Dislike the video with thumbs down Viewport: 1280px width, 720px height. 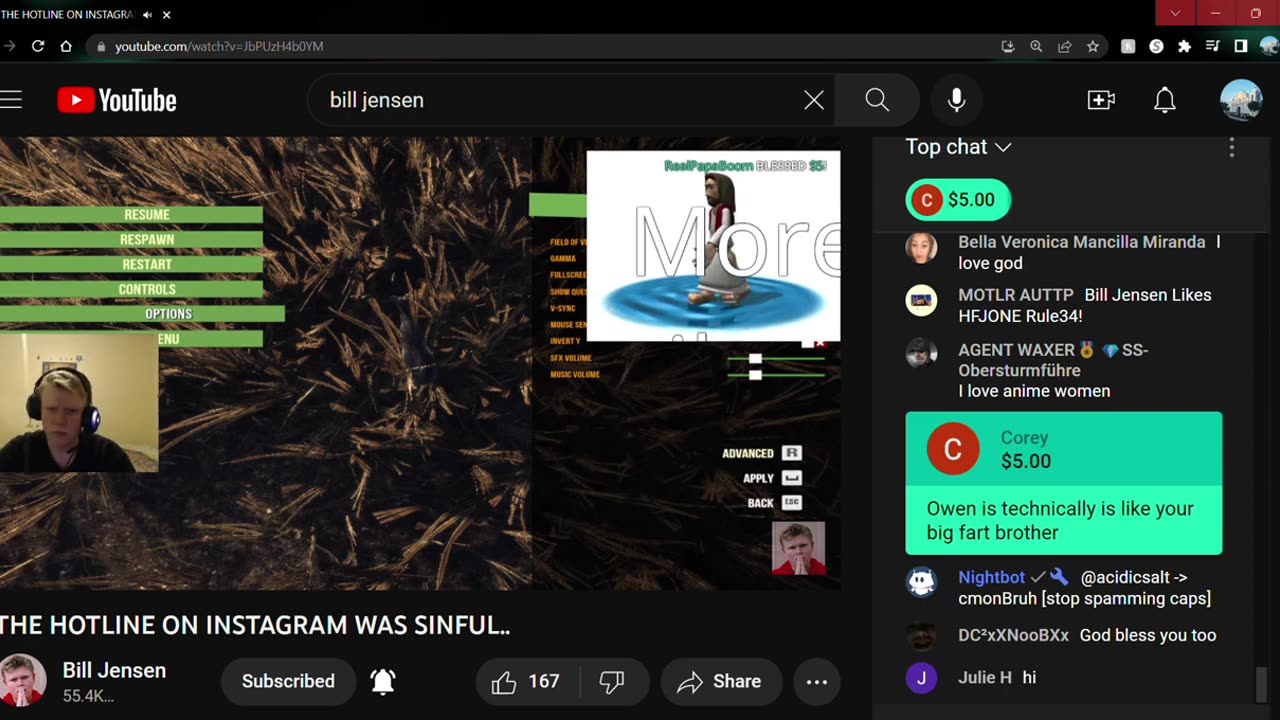(x=612, y=682)
